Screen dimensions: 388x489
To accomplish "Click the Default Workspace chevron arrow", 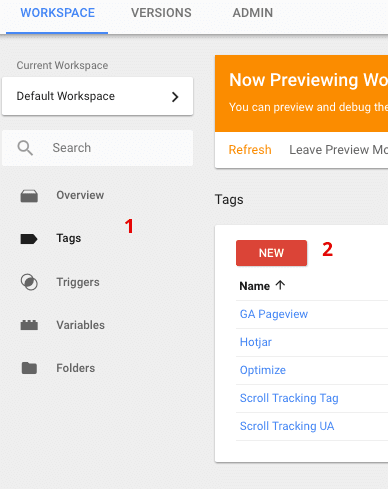I will (x=175, y=97).
